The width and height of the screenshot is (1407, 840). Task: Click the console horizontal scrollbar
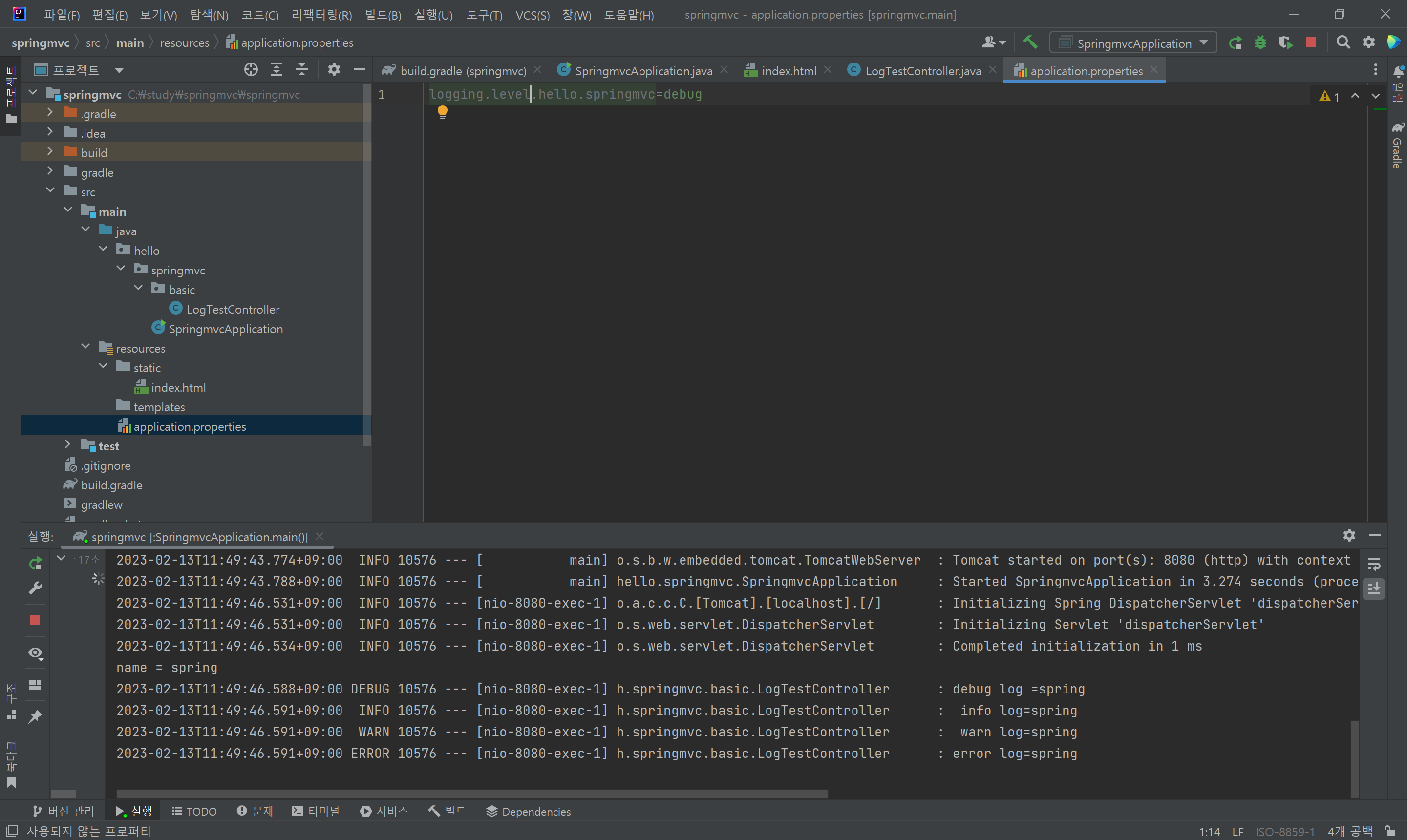pos(471,794)
